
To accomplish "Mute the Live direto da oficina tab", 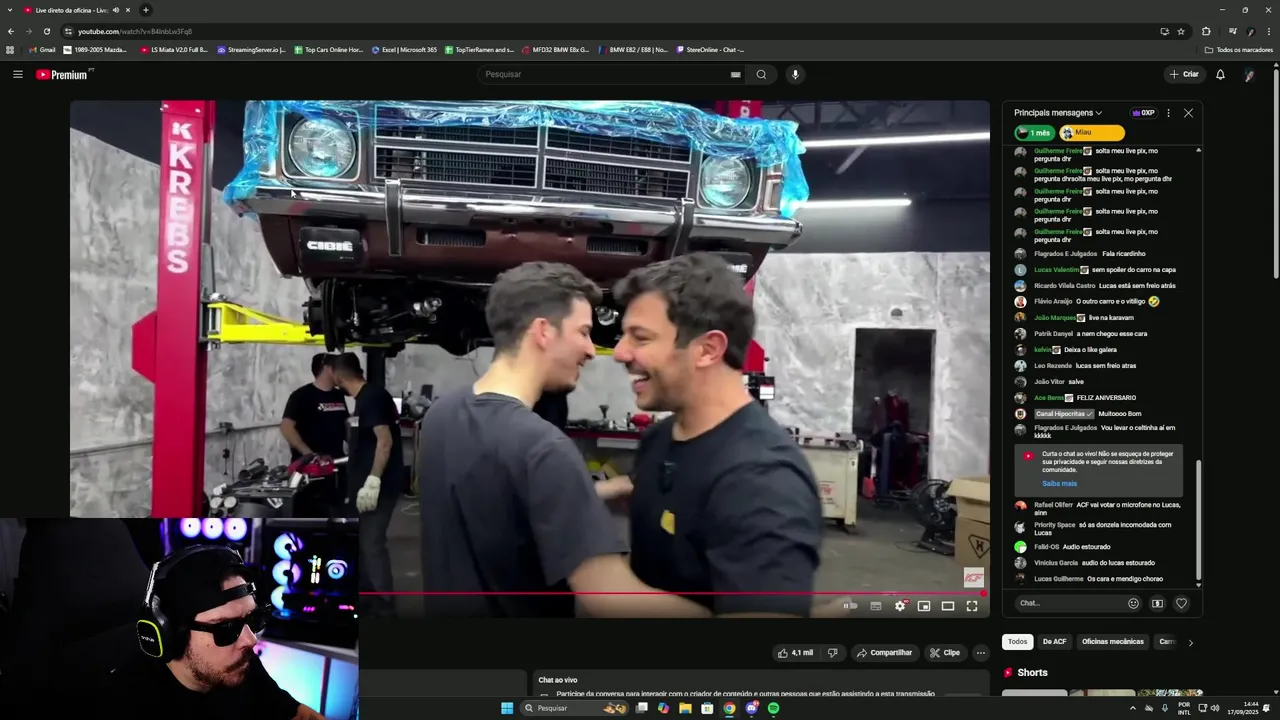I will click(116, 10).
